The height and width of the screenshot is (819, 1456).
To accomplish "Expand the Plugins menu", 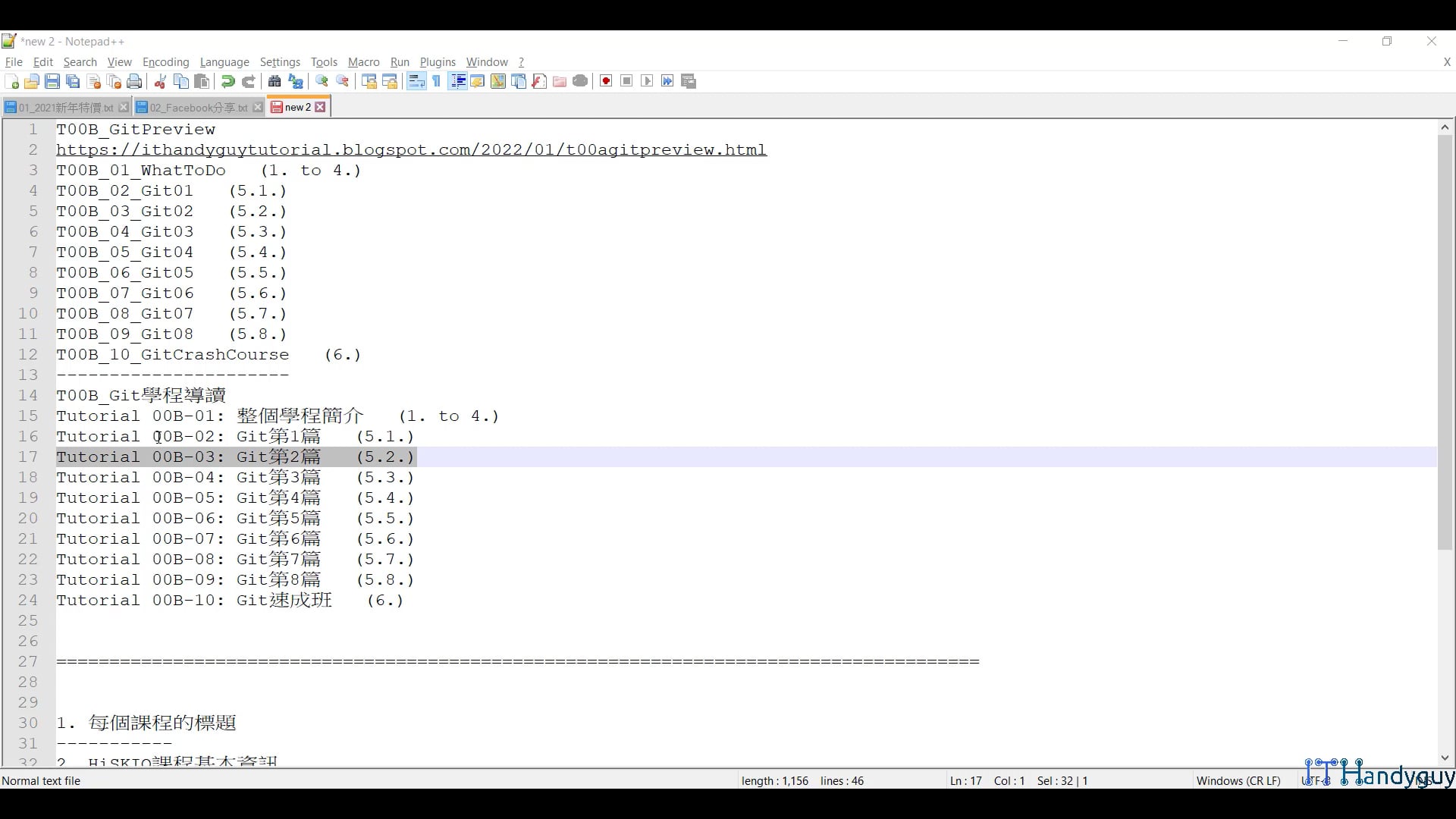I will point(438,62).
